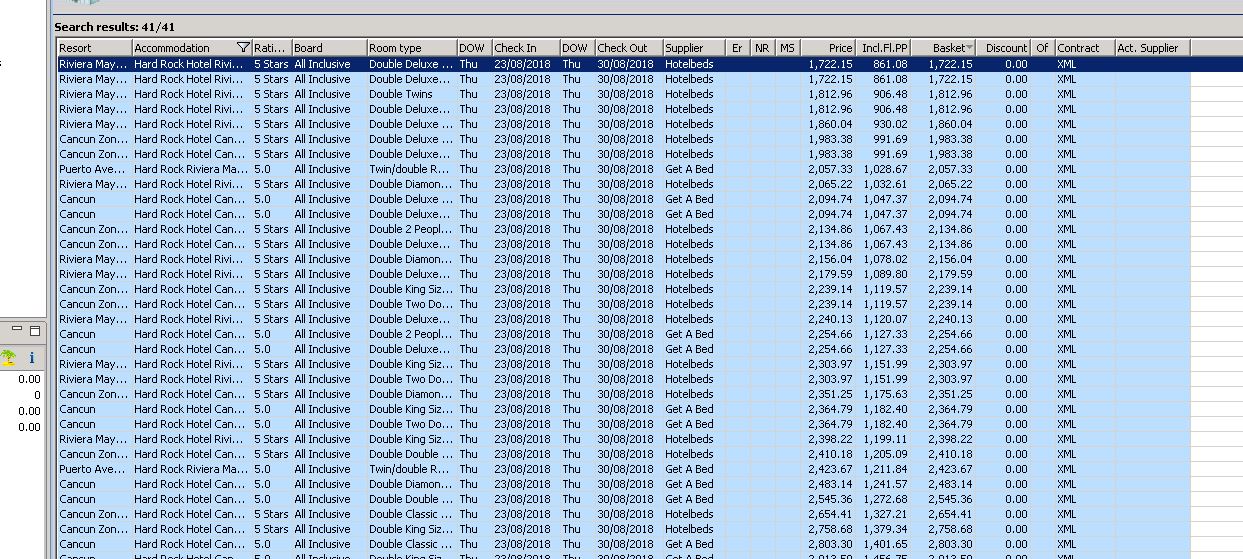Image resolution: width=1243 pixels, height=559 pixels.
Task: Sort by the Check Out column header
Action: [628, 47]
